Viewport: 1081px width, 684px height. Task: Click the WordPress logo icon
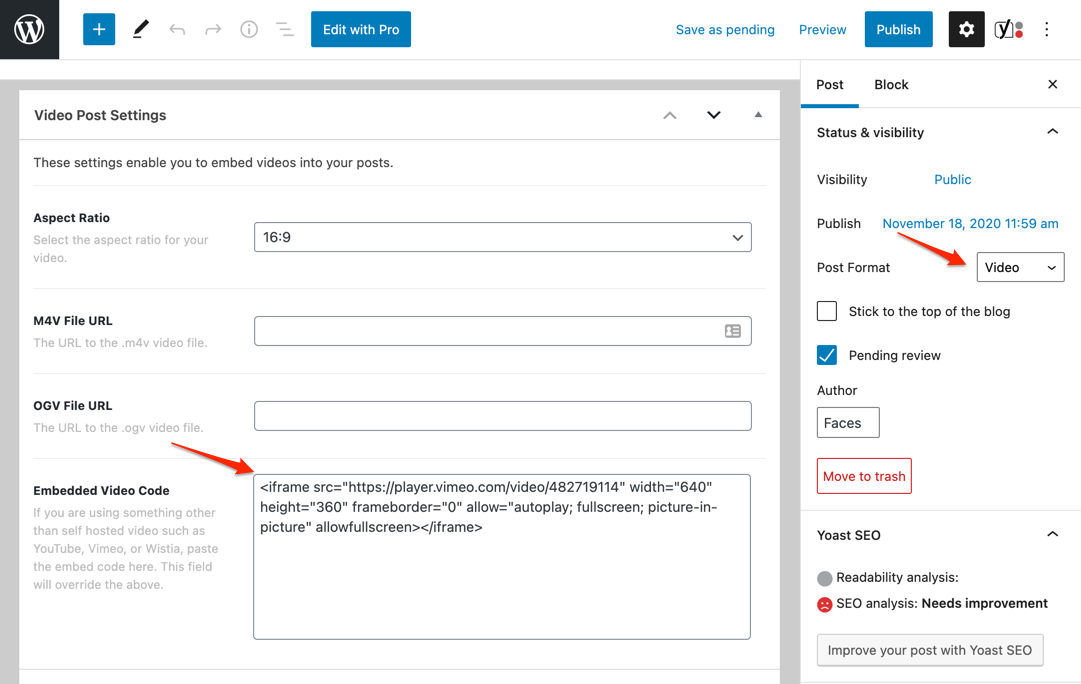29,29
